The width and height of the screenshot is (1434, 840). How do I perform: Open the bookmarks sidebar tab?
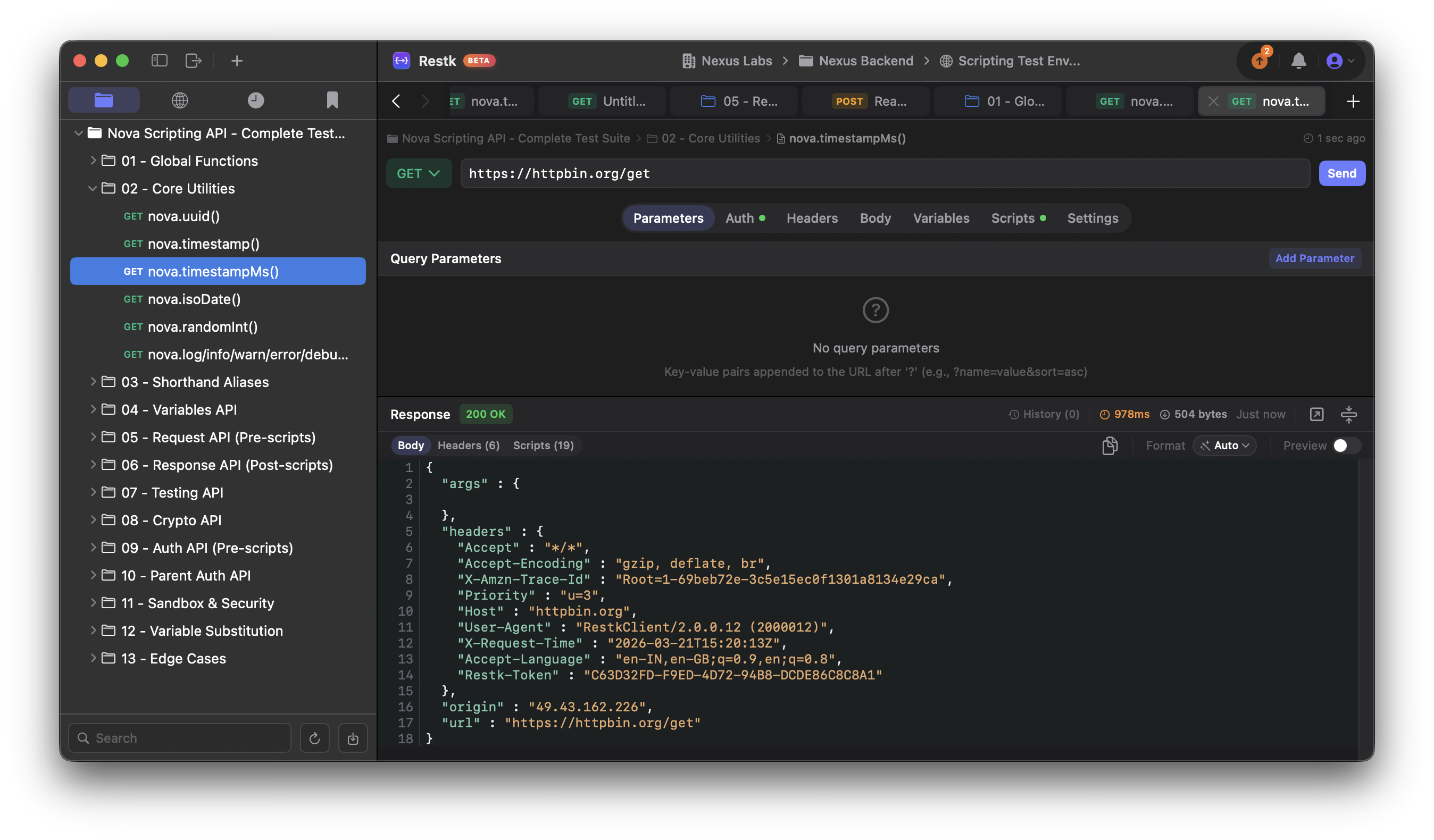click(x=332, y=100)
